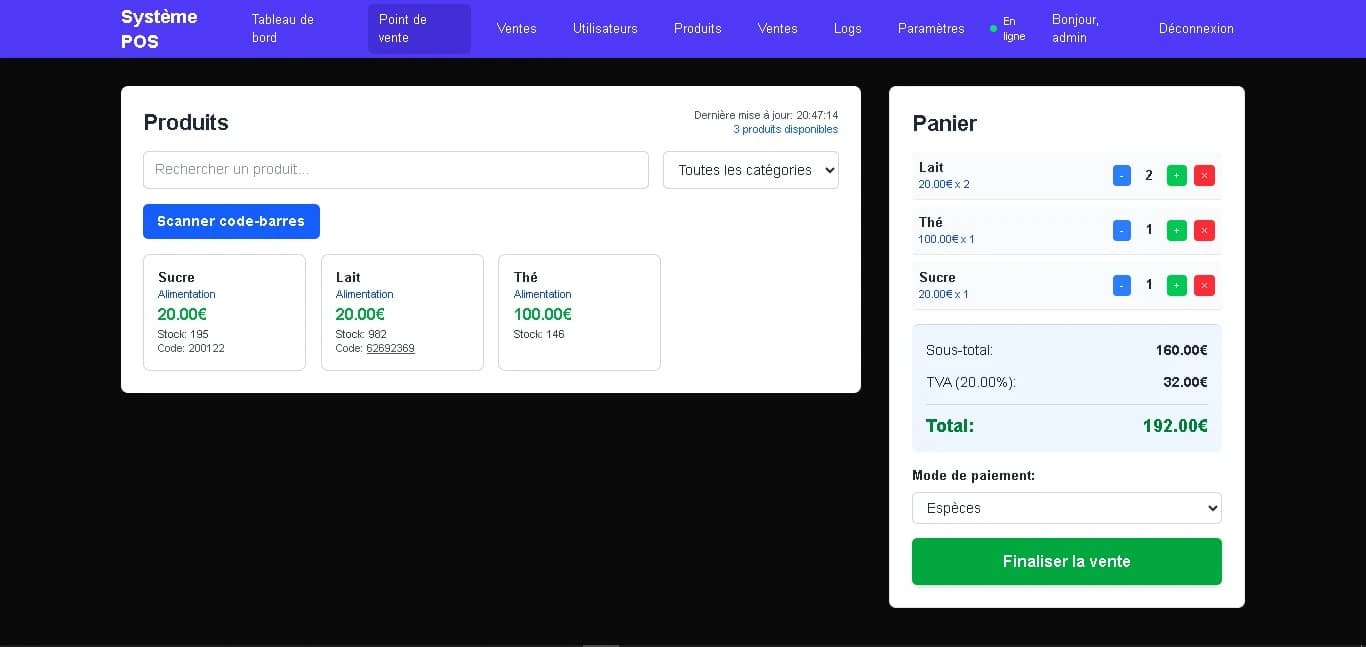This screenshot has height=647, width=1366.
Task: Decrease the Thé quantity in the cart
Action: (x=1121, y=230)
